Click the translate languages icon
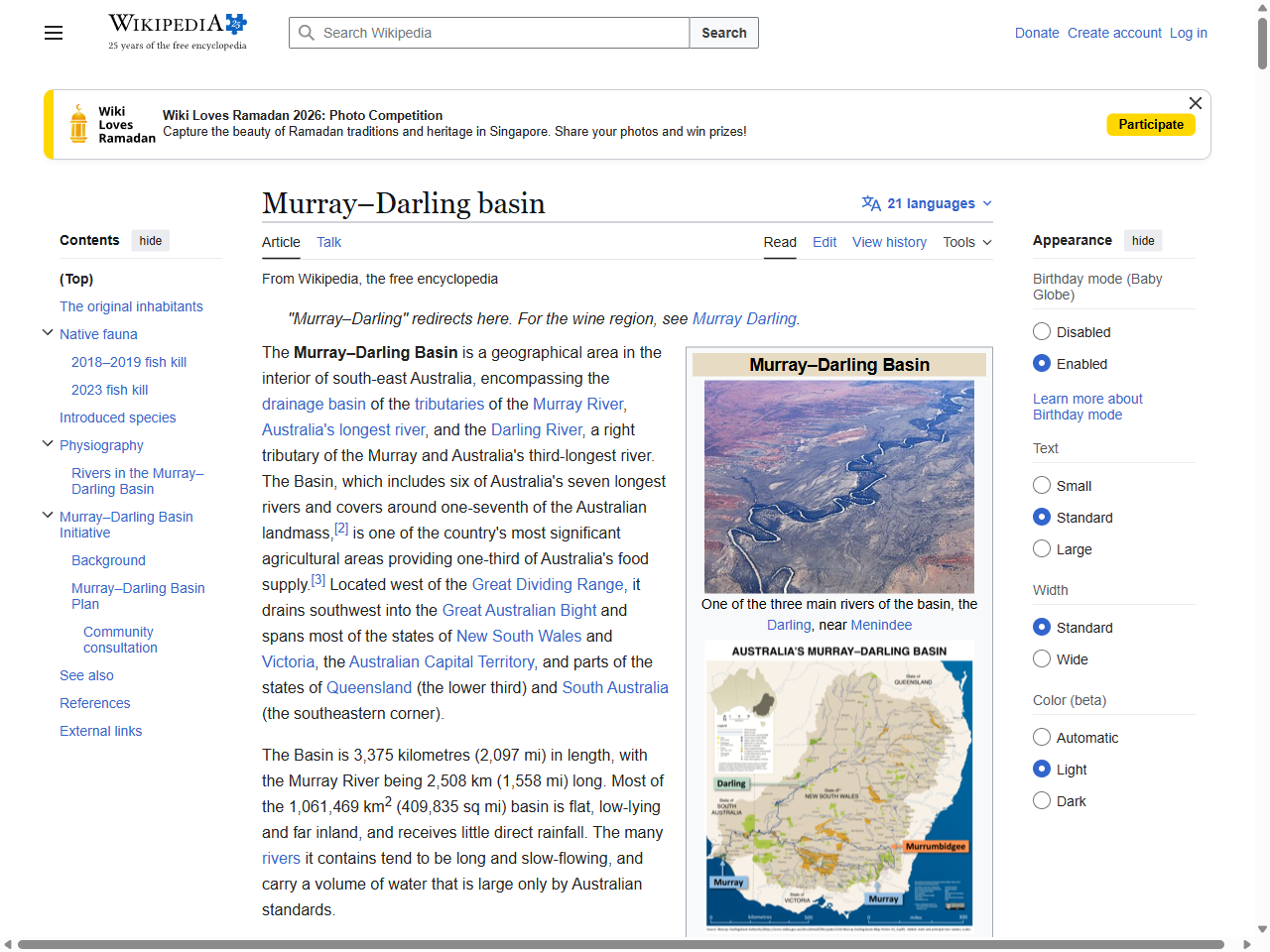 coord(871,203)
